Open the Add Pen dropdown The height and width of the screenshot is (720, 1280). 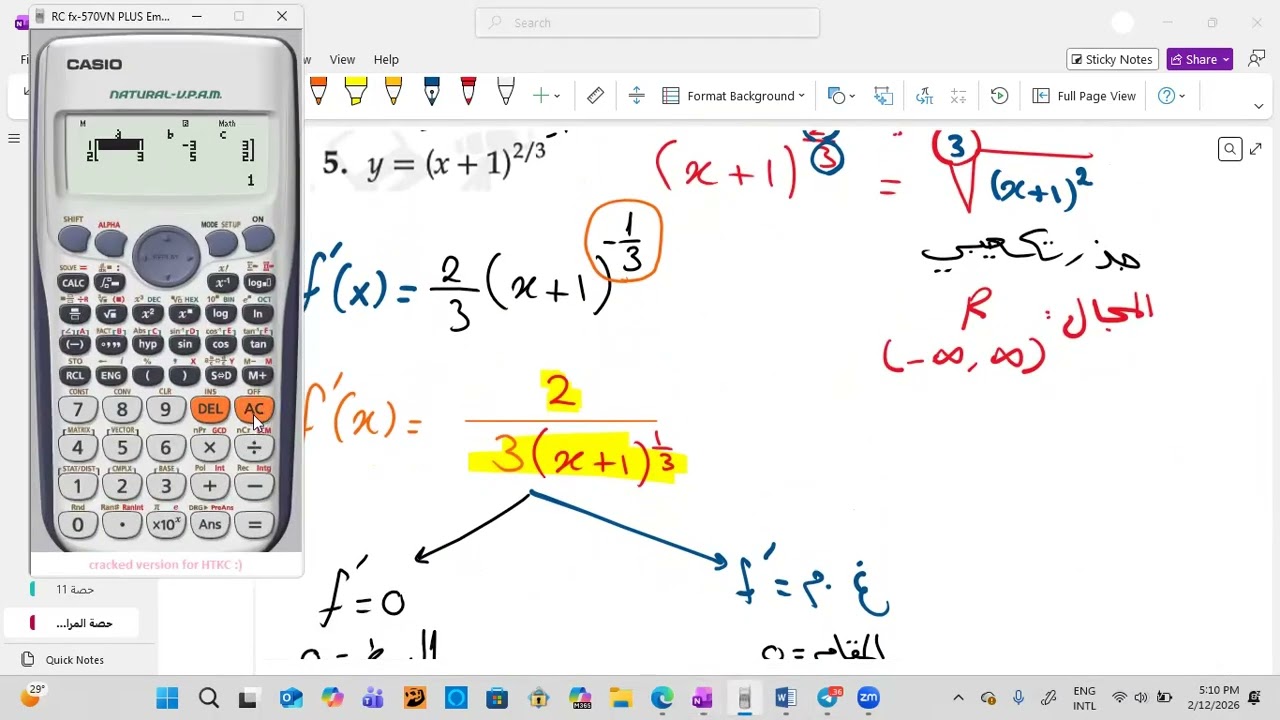[x=546, y=96]
